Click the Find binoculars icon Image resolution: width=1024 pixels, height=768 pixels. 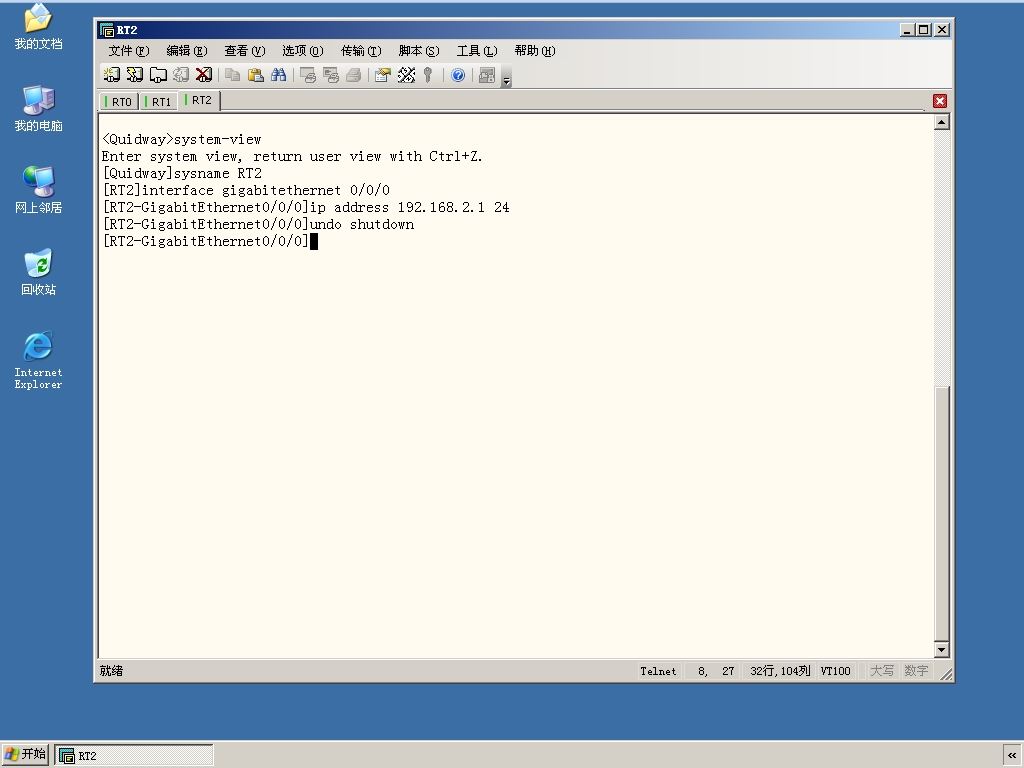[278, 75]
